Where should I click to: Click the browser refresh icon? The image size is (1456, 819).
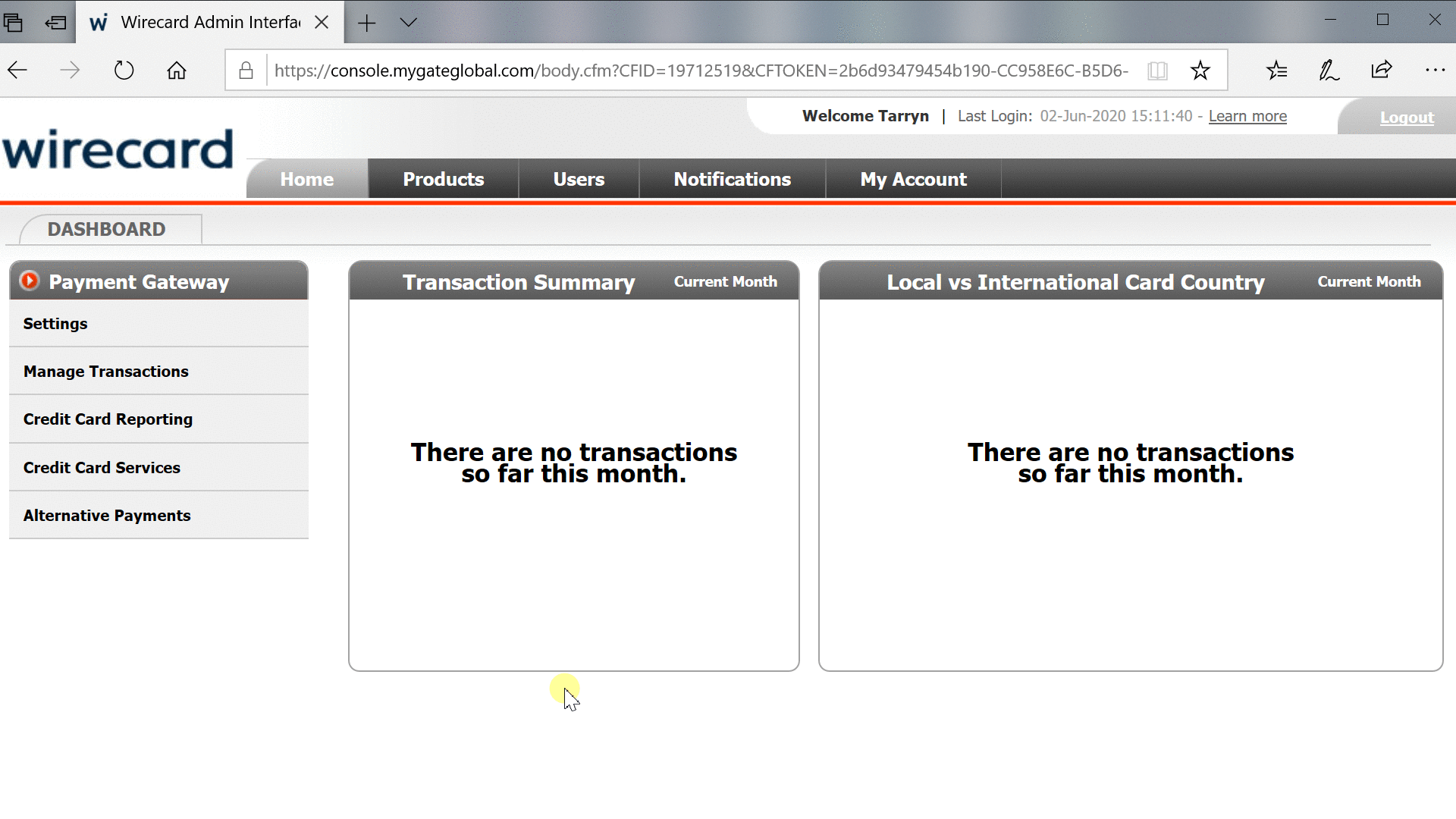[x=124, y=71]
